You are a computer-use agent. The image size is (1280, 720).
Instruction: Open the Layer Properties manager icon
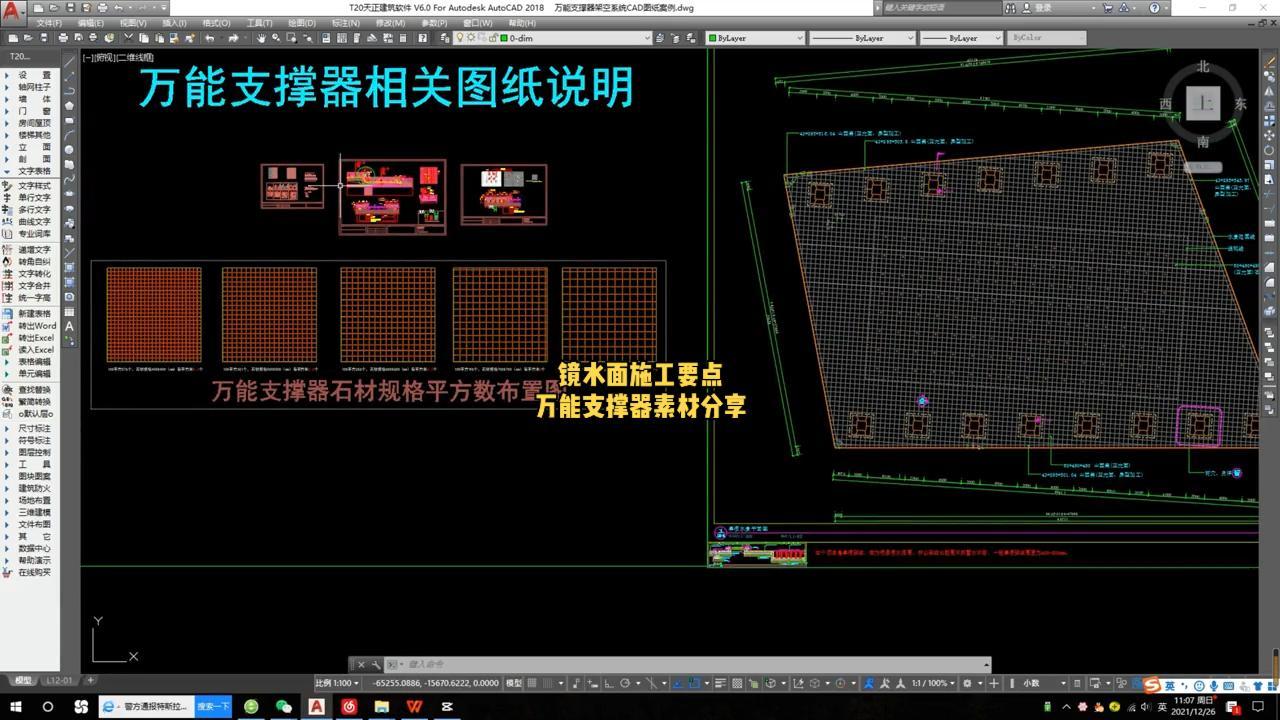[x=443, y=38]
